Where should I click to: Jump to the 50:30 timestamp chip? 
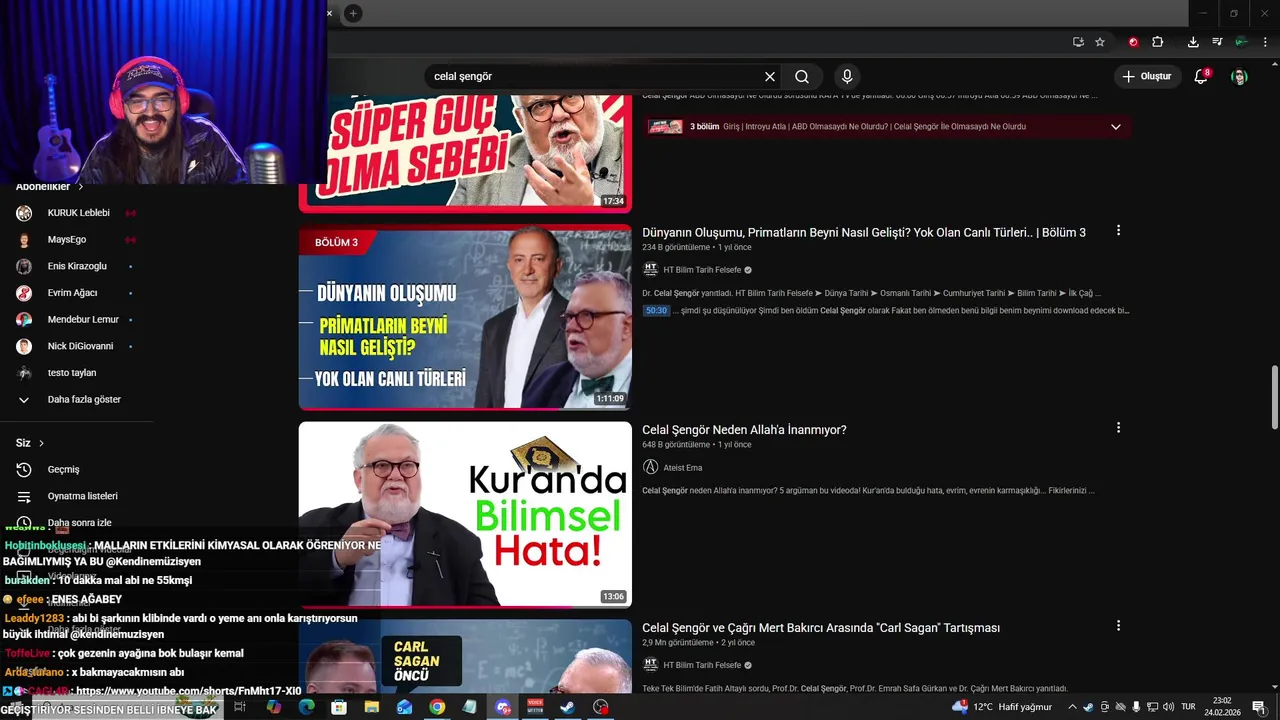(x=656, y=311)
